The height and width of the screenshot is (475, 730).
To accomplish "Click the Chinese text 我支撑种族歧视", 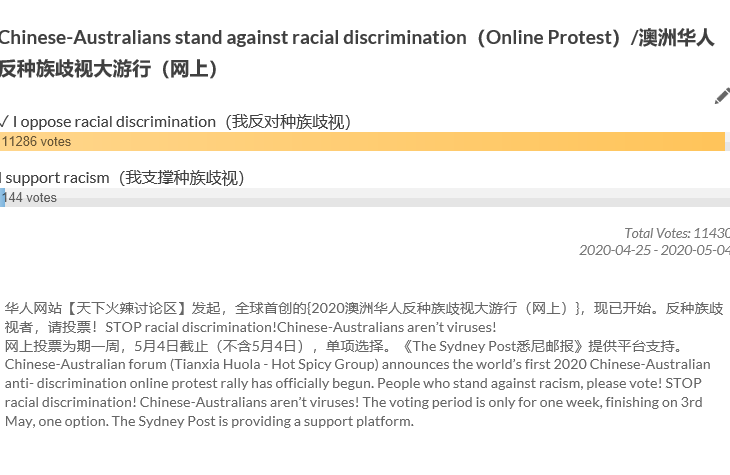I will click(182, 177).
